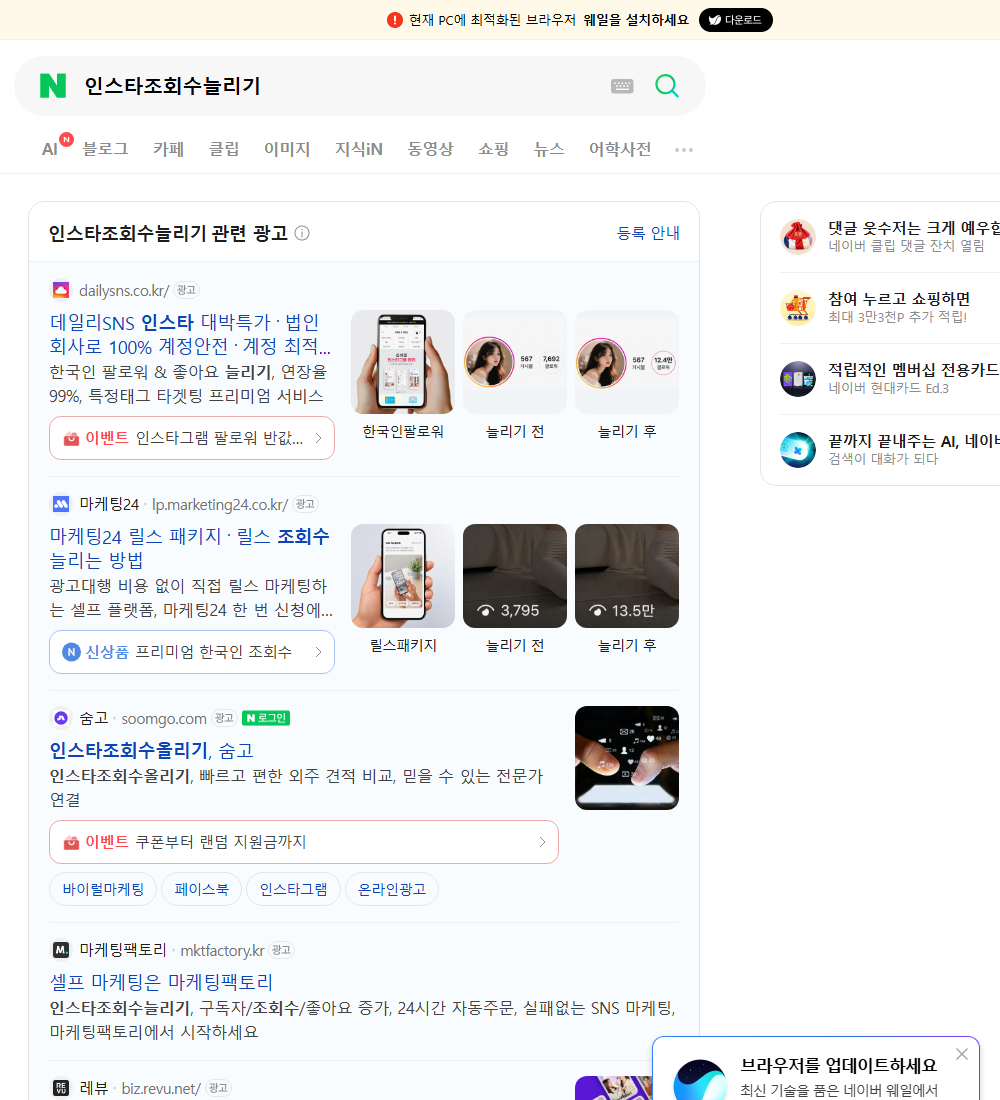Open dailysns 늘리기 전 thumbnail
The height and width of the screenshot is (1100, 1000).
(x=515, y=362)
